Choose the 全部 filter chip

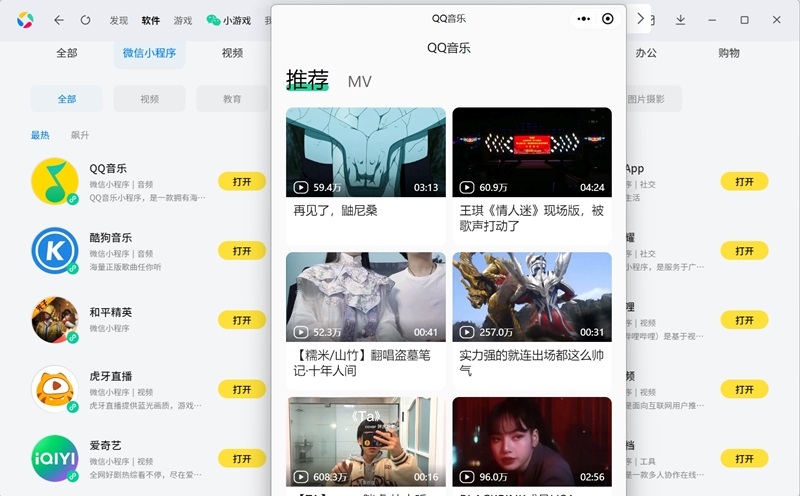(x=67, y=98)
